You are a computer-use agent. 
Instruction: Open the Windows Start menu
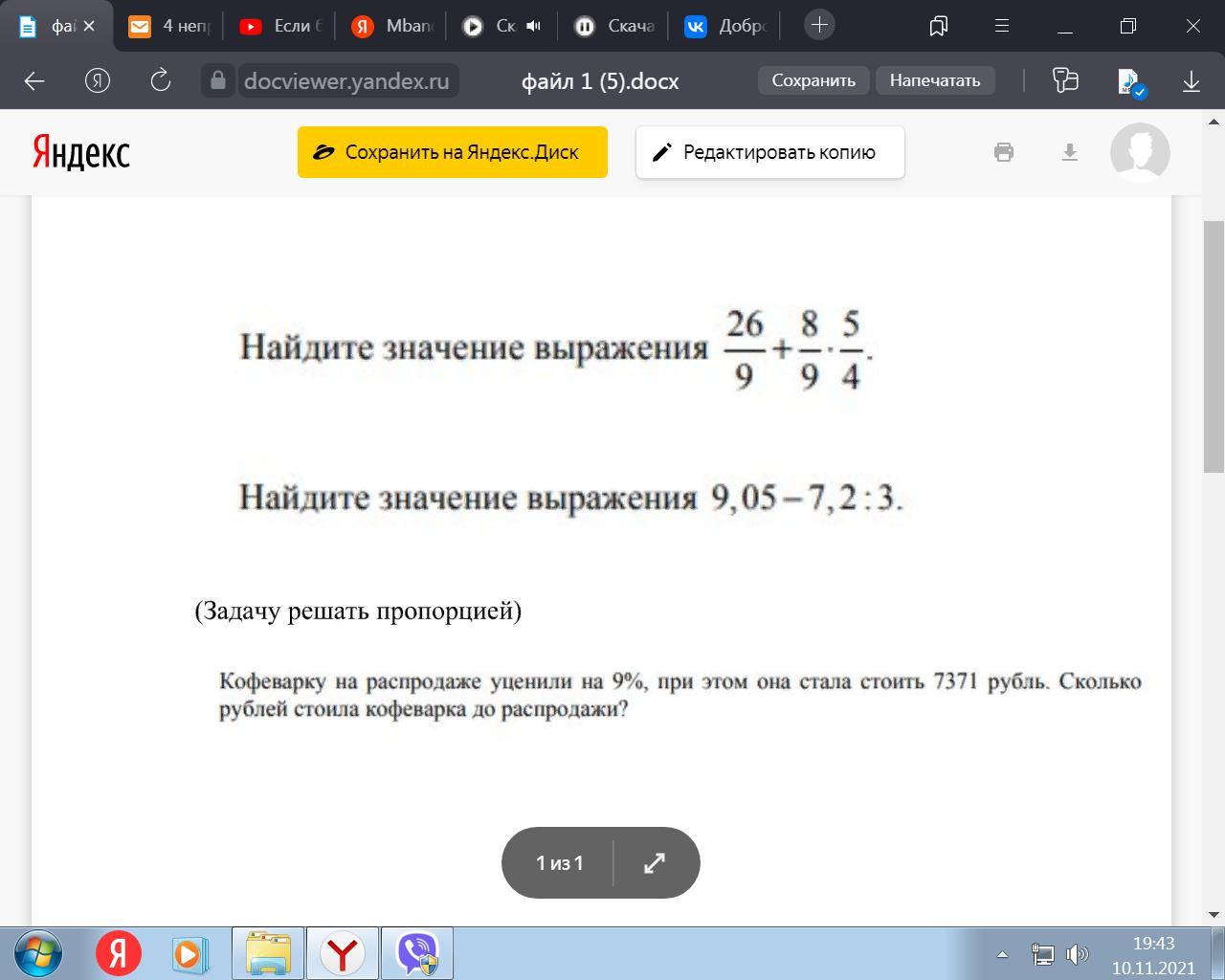[x=38, y=954]
